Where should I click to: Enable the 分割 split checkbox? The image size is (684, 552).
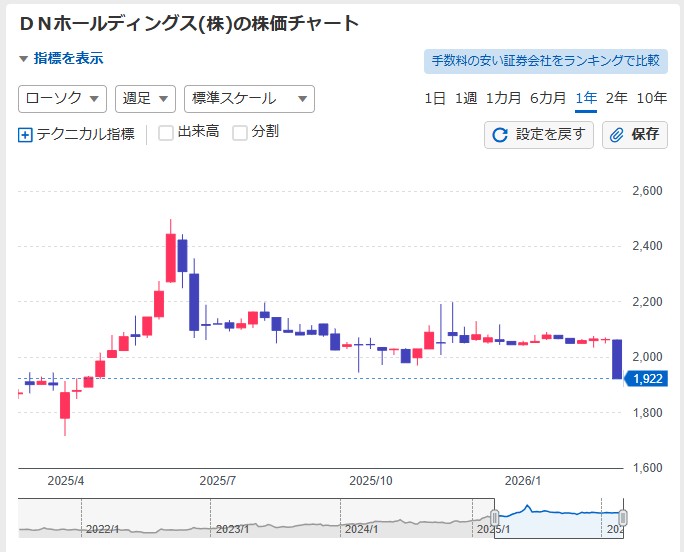pyautogui.click(x=240, y=133)
